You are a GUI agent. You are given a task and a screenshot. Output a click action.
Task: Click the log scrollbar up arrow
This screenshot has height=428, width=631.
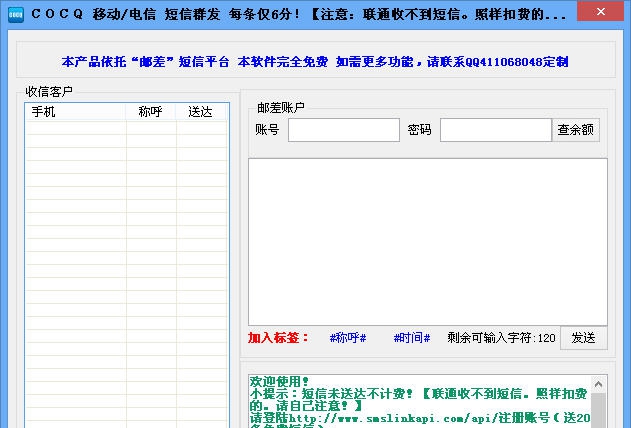[598, 384]
